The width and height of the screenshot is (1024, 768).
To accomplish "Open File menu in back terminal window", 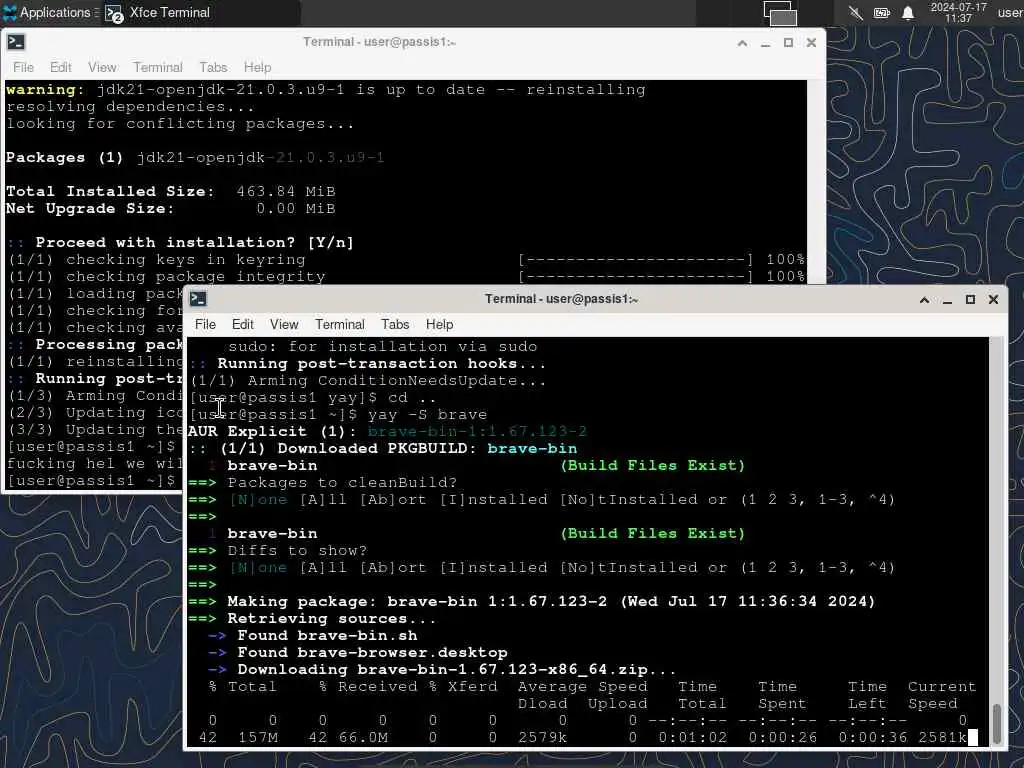I will (24, 67).
